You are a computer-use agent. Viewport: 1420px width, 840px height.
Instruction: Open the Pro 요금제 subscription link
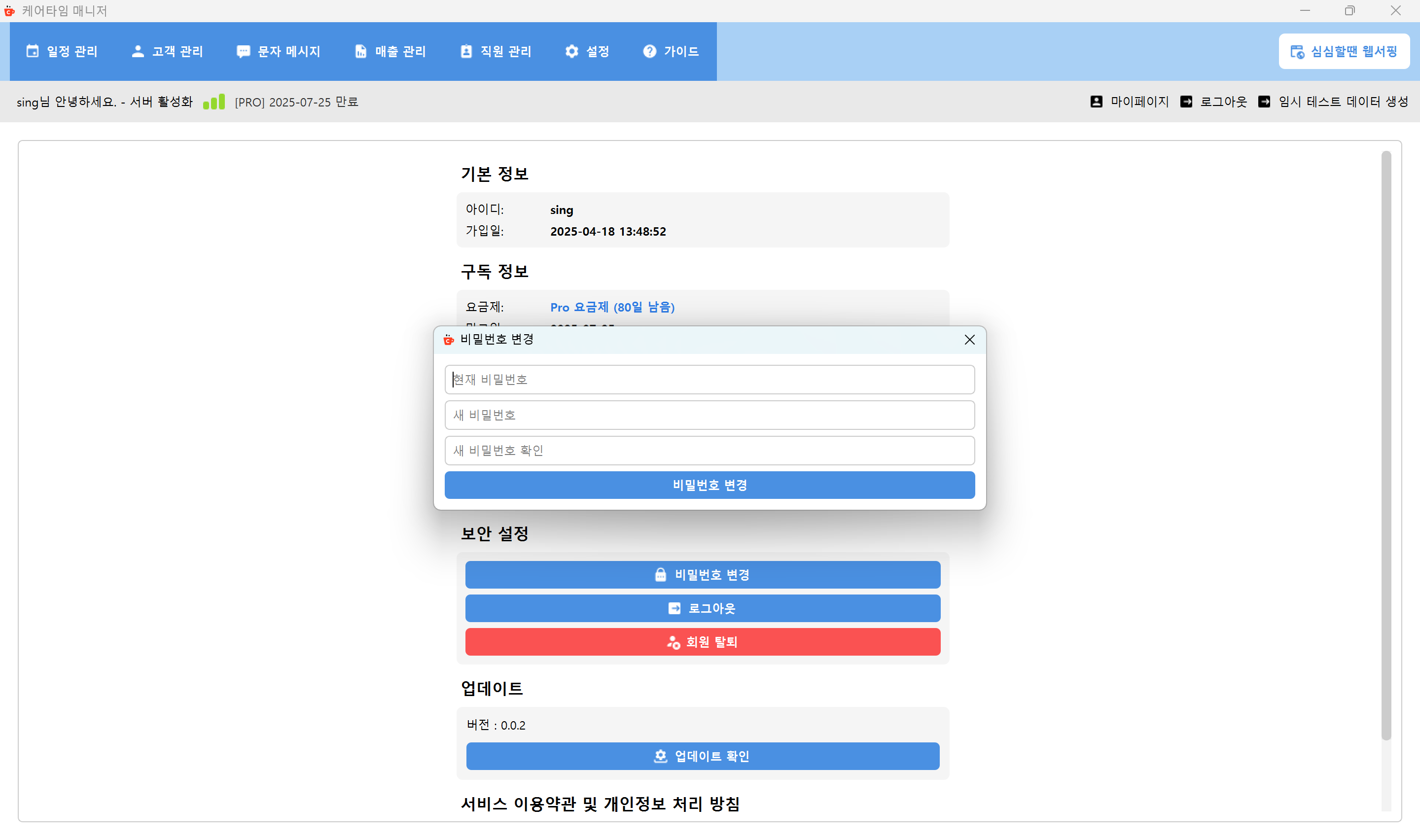pos(612,307)
